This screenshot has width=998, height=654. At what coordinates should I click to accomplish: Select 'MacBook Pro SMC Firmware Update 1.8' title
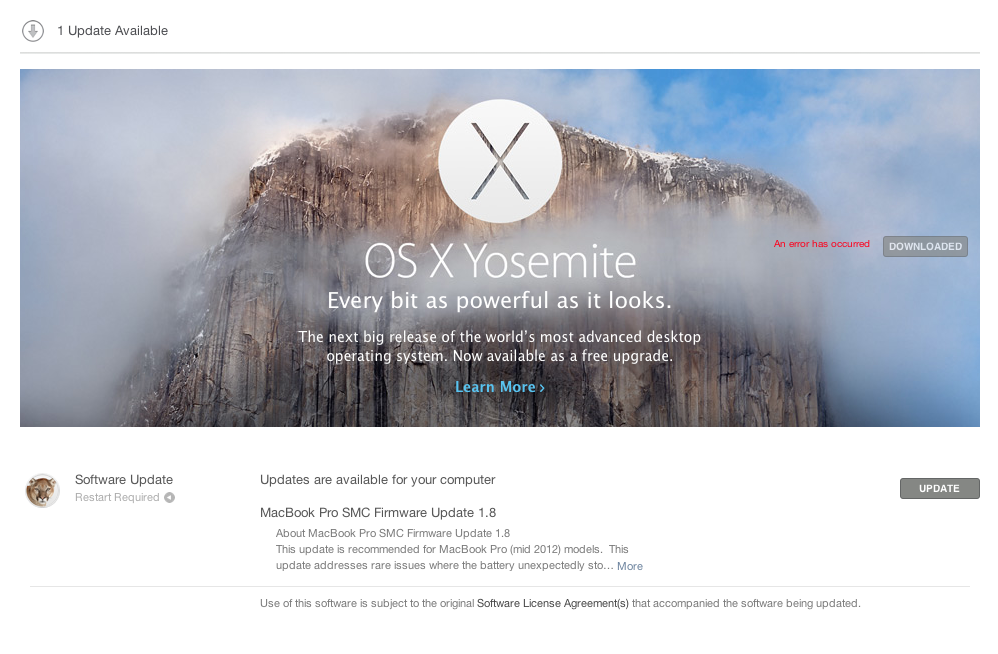377,513
